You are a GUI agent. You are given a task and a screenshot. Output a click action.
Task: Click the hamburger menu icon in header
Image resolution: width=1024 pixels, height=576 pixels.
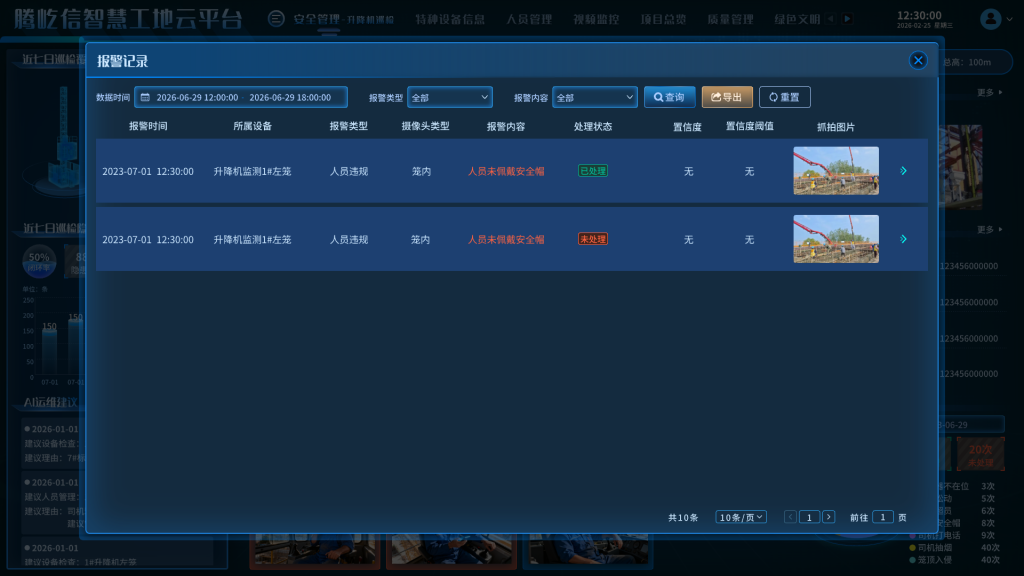(x=276, y=19)
